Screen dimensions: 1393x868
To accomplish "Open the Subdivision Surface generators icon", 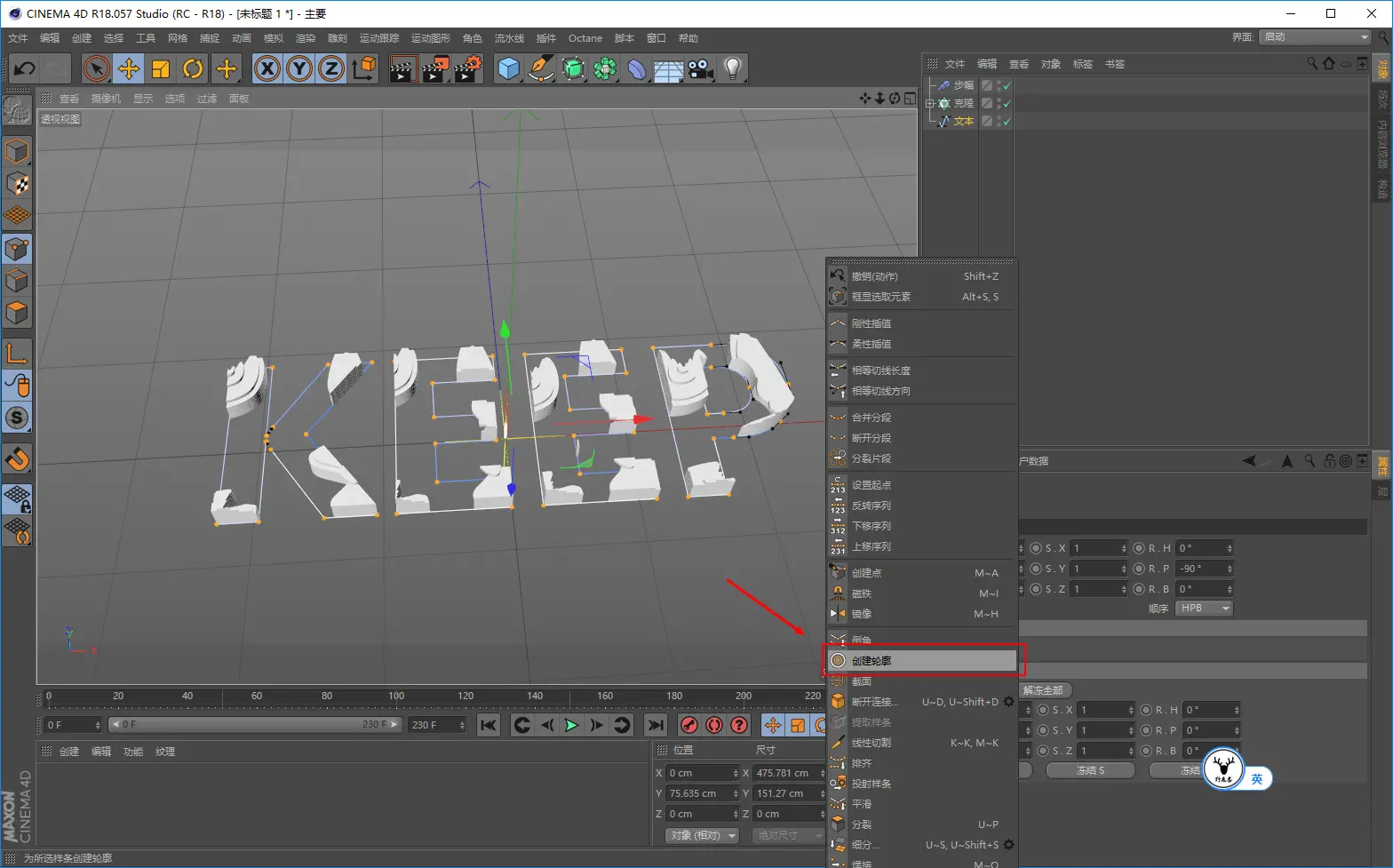I will (x=573, y=68).
